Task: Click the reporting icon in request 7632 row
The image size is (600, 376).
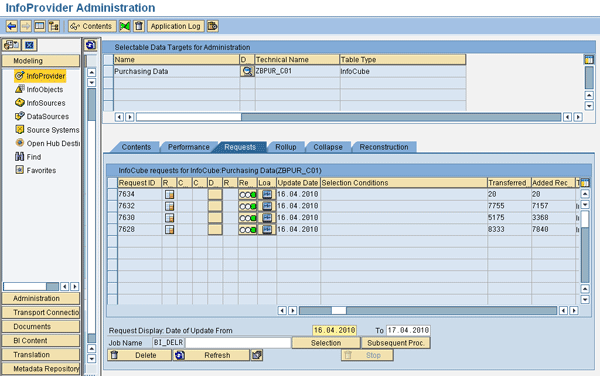Action: point(169,206)
